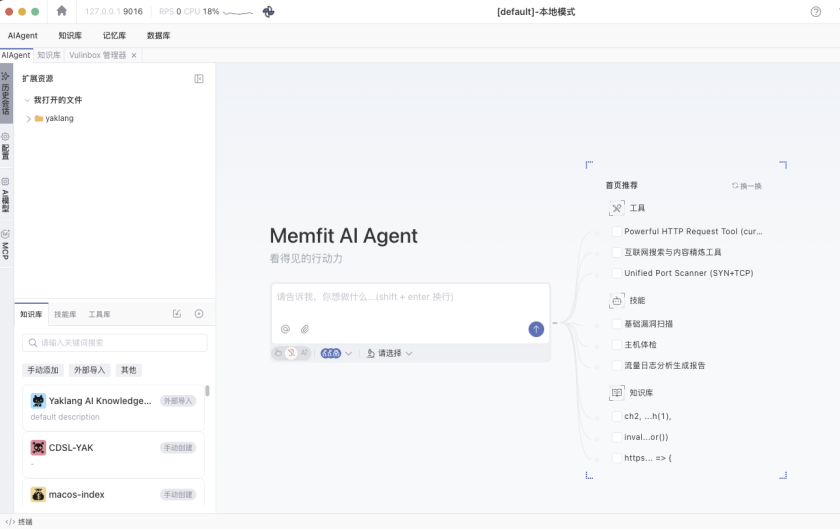Check Unified Port Scanner (SYN+TCP) checkbox

(x=617, y=273)
